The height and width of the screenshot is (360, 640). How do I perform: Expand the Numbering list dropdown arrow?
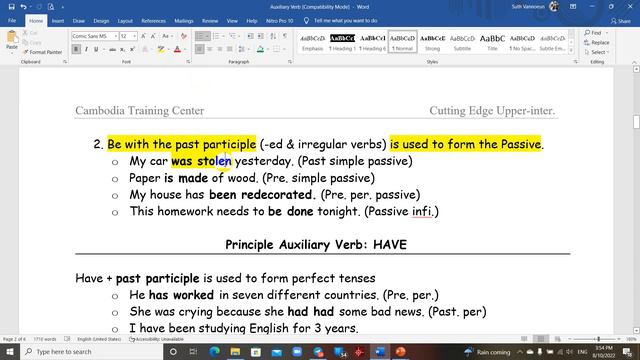223,36
